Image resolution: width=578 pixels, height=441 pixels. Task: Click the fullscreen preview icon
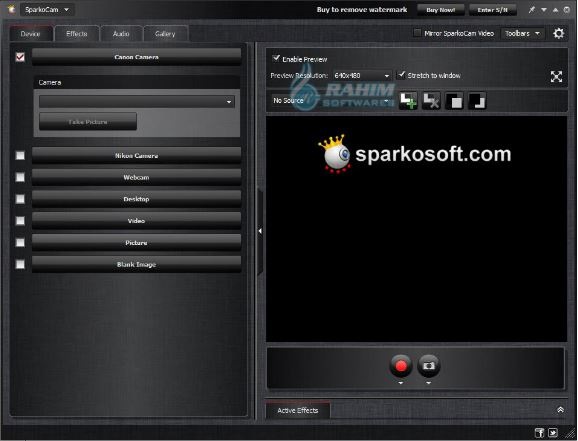556,76
